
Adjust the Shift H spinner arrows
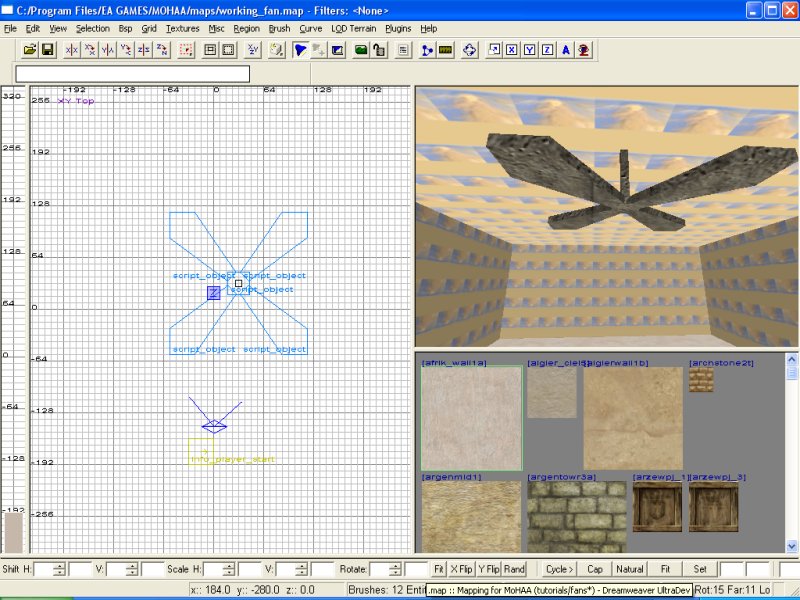59,569
